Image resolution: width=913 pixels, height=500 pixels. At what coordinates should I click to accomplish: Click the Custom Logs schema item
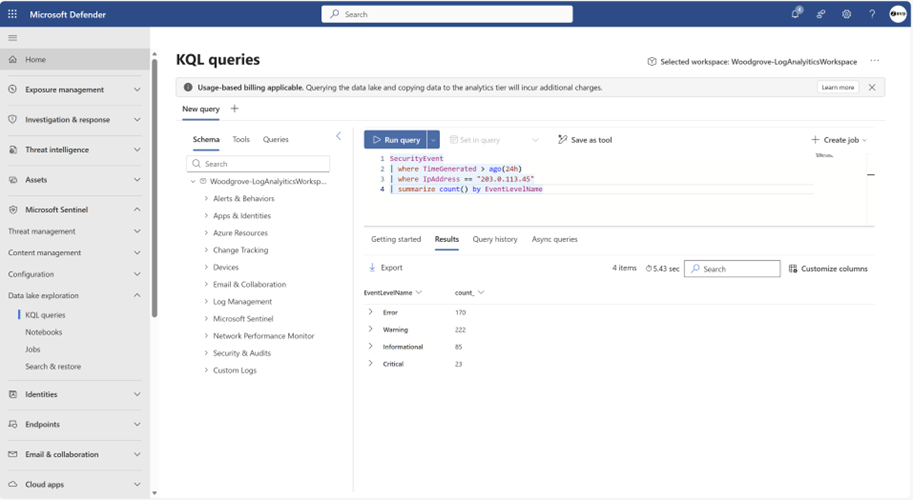[235, 370]
